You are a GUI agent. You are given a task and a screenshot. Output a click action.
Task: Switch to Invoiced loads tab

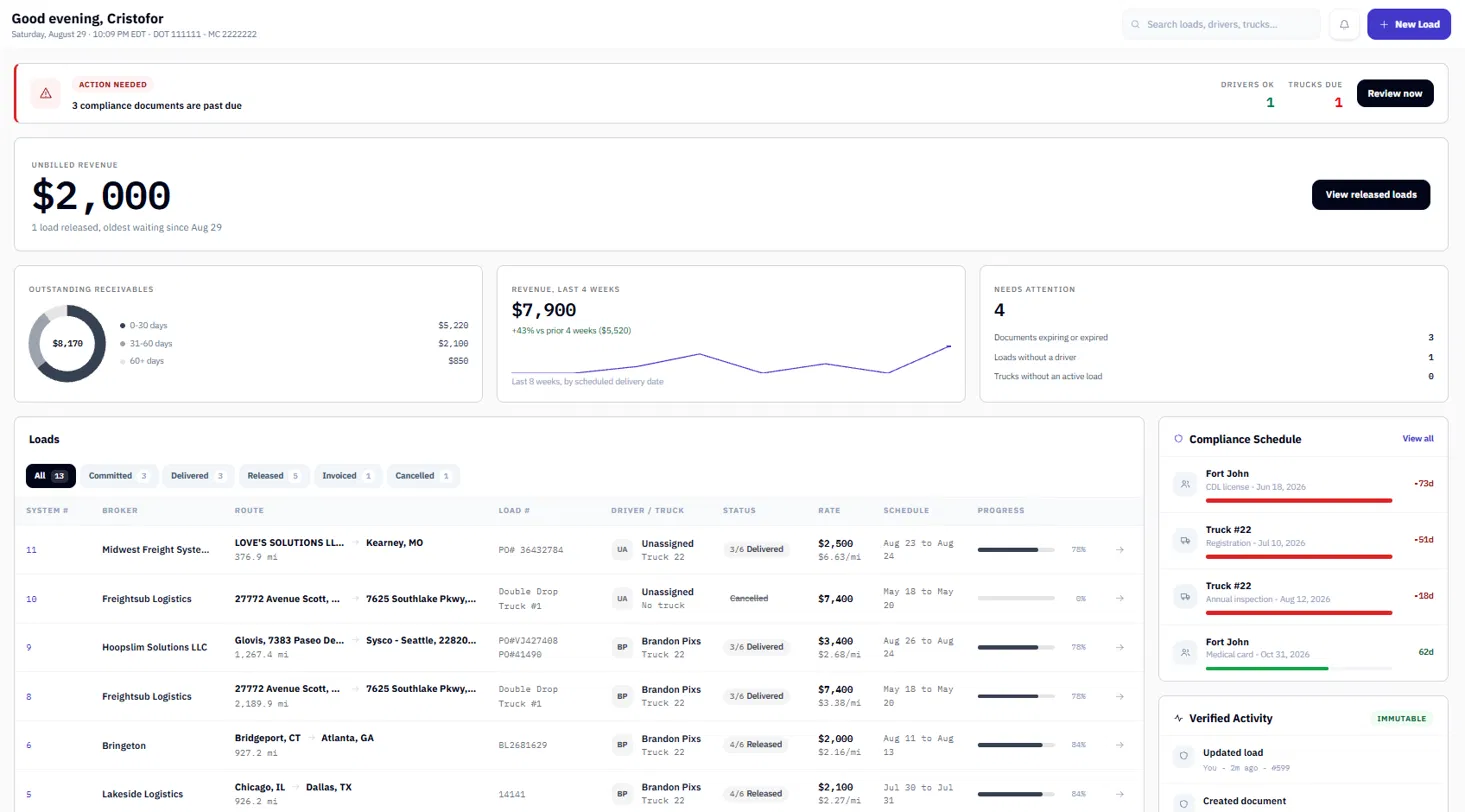click(x=348, y=476)
